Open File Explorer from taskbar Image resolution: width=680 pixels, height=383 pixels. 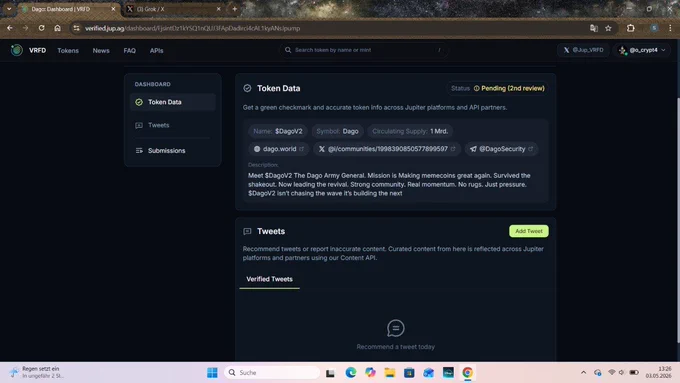(389, 373)
